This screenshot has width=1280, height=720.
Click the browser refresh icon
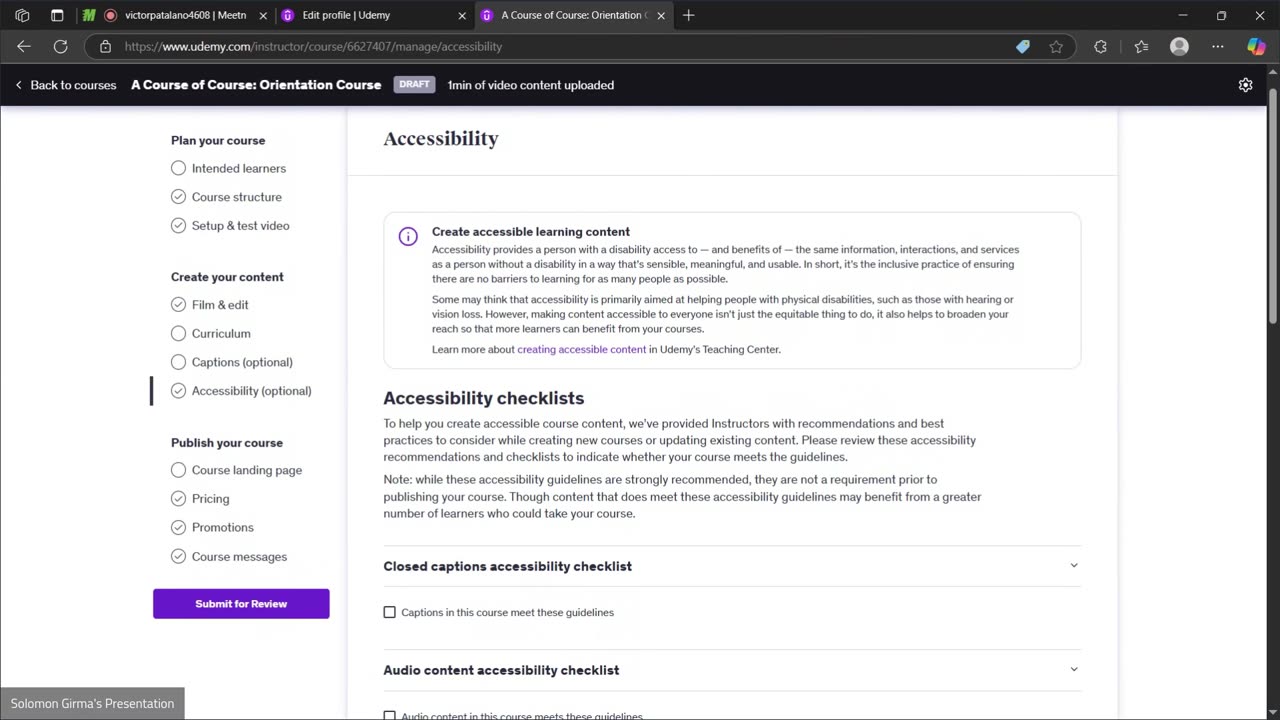point(60,46)
